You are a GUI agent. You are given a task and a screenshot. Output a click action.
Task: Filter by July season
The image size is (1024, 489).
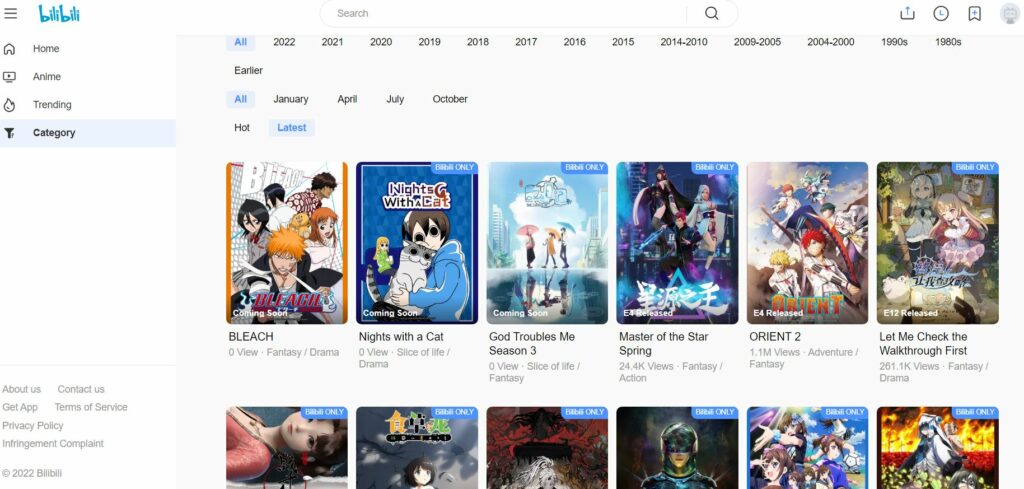point(395,99)
